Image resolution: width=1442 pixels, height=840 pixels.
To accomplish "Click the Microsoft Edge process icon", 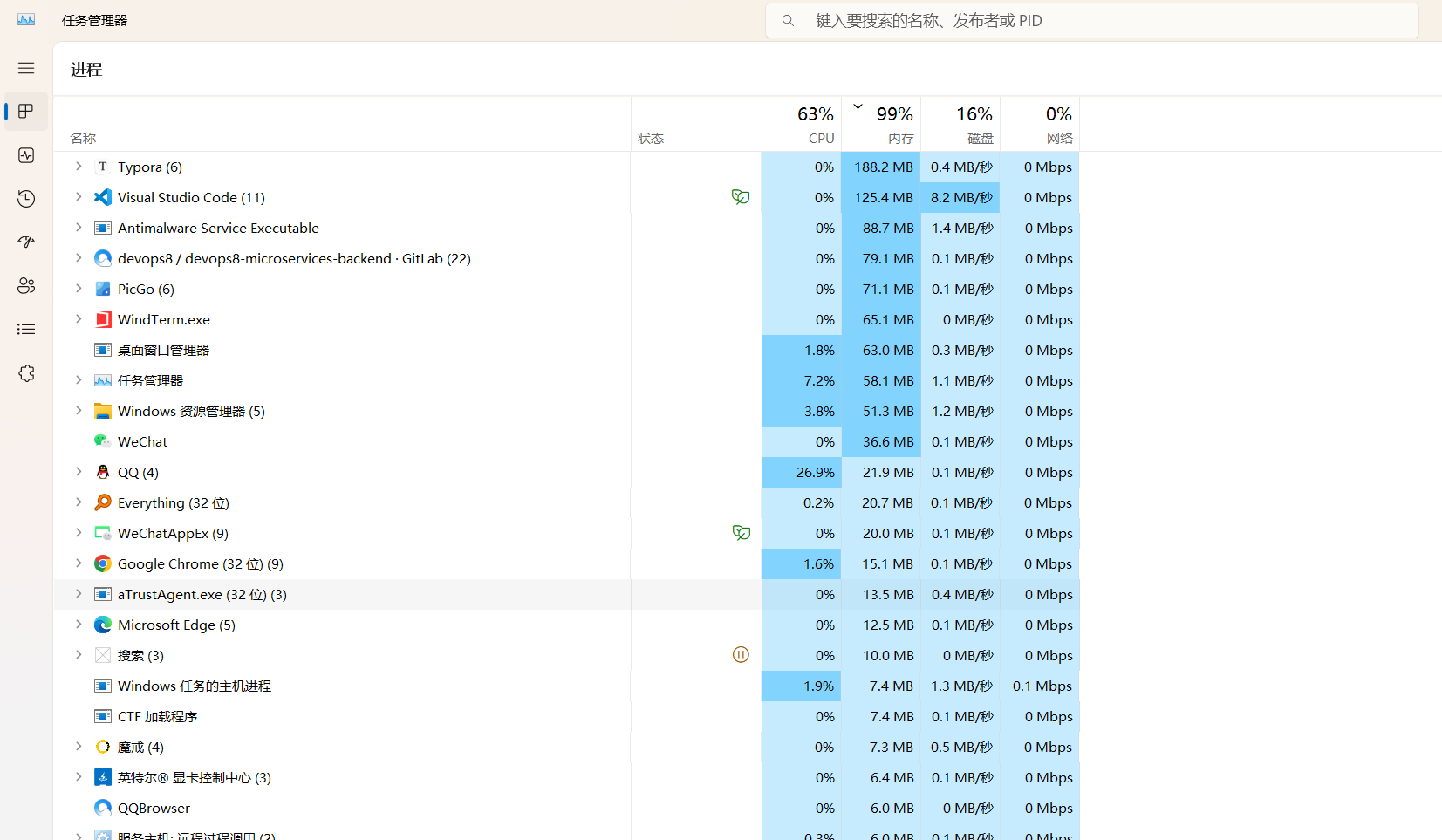I will point(103,625).
